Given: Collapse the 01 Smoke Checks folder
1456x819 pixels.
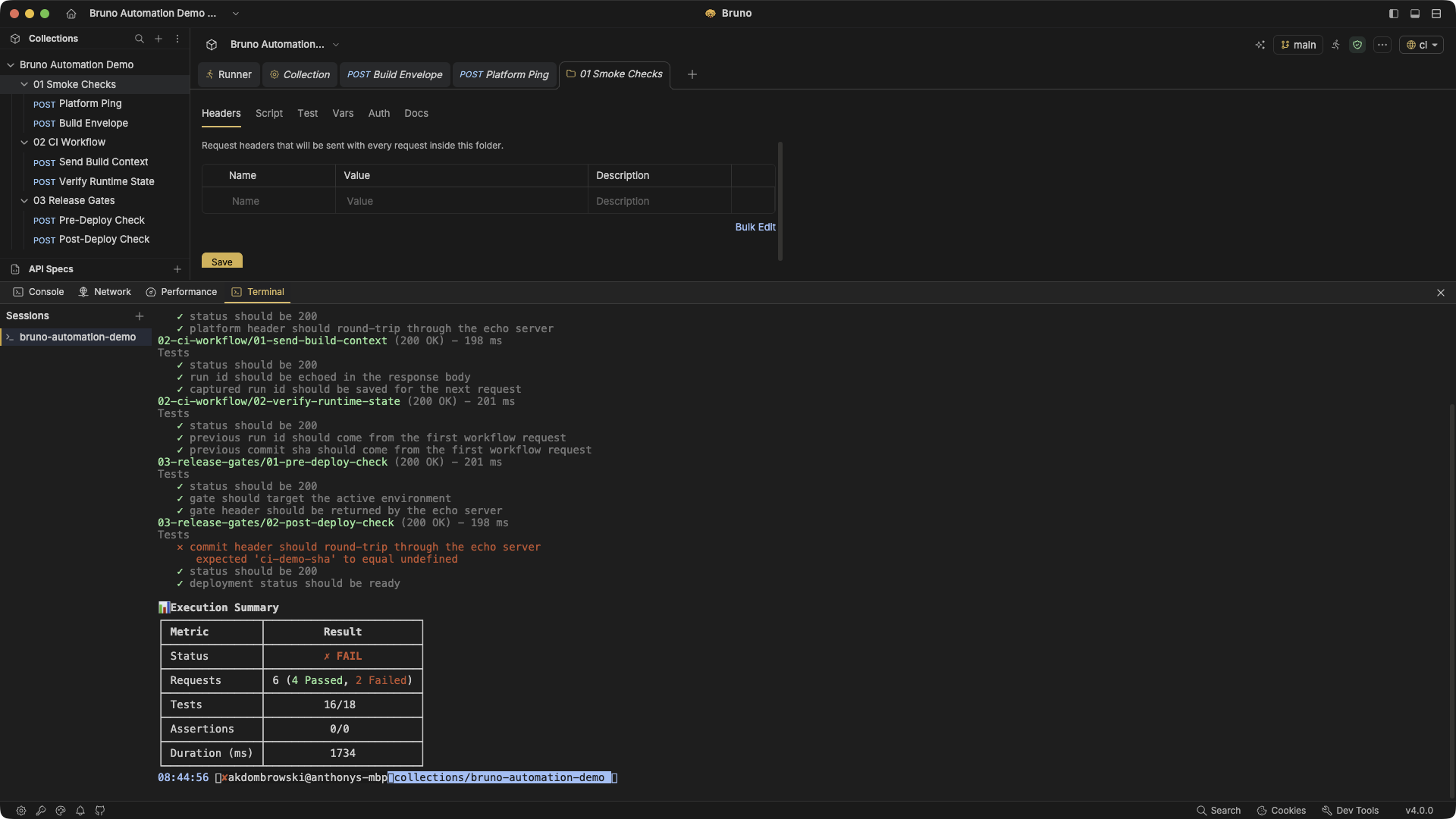Looking at the screenshot, I should (24, 85).
